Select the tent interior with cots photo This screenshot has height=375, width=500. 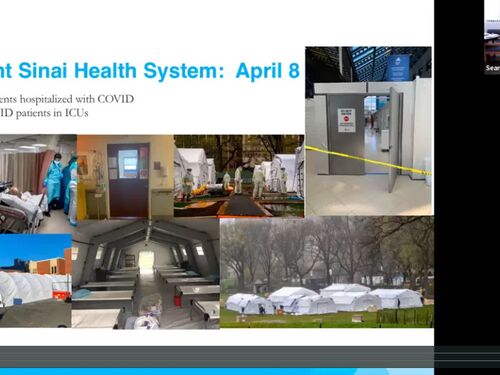point(146,274)
